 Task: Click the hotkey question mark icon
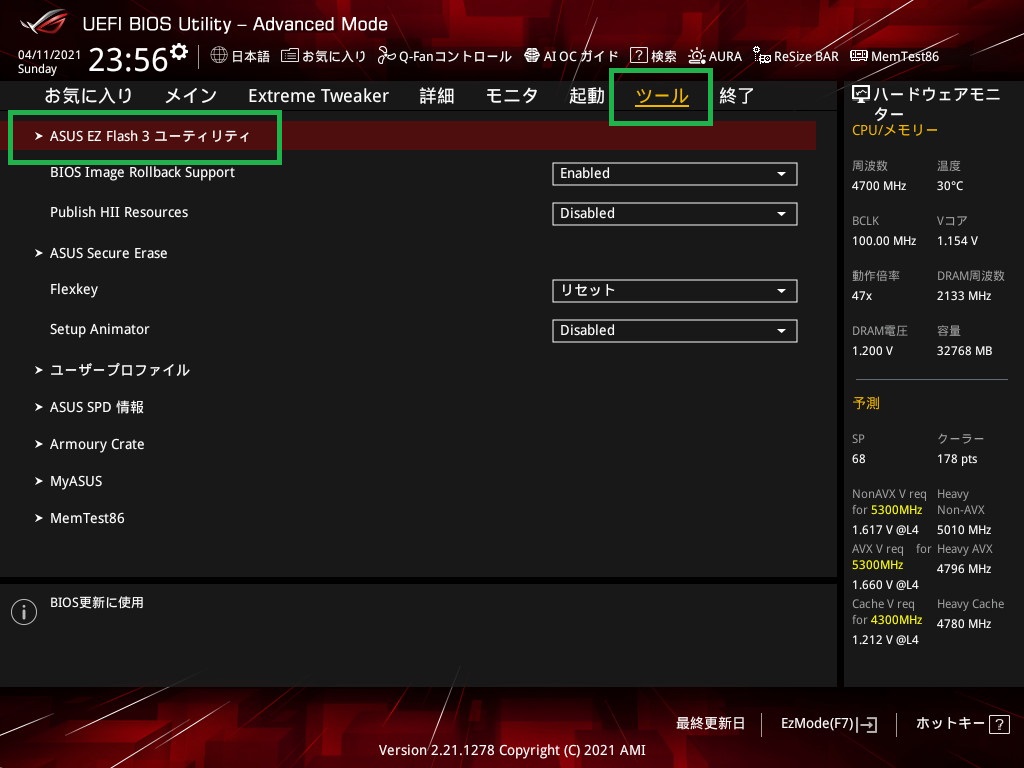[x=999, y=724]
